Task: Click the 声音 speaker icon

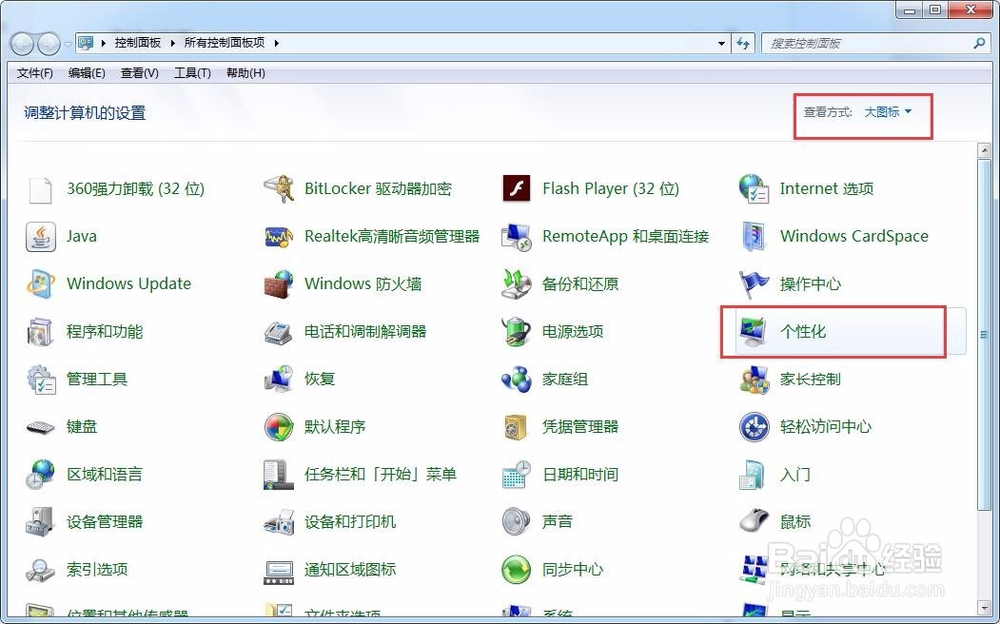Action: point(516,522)
